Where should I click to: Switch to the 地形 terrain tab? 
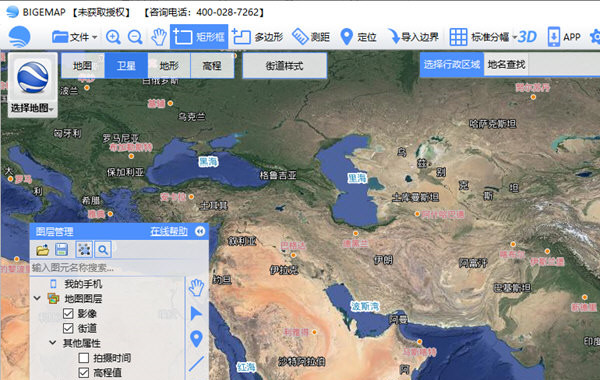[x=169, y=65]
